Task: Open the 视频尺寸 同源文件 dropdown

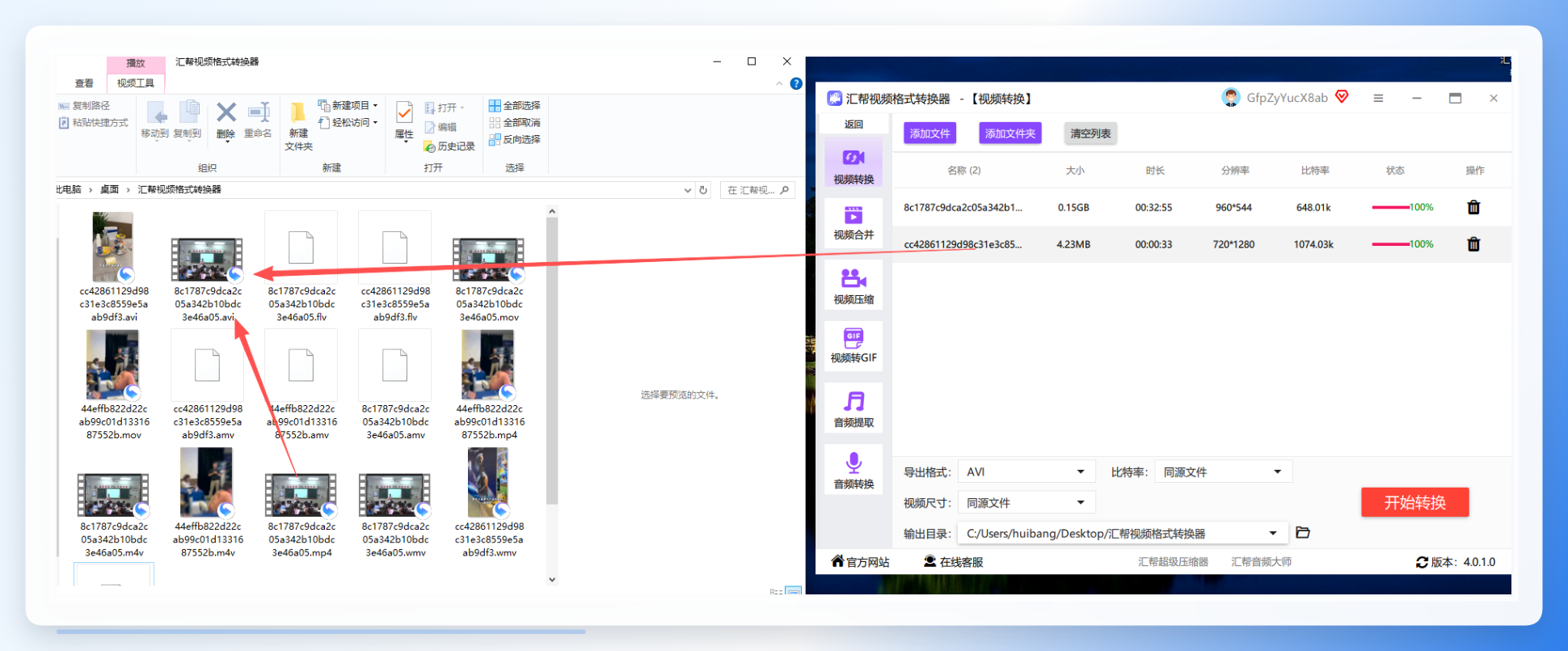Action: tap(1081, 503)
